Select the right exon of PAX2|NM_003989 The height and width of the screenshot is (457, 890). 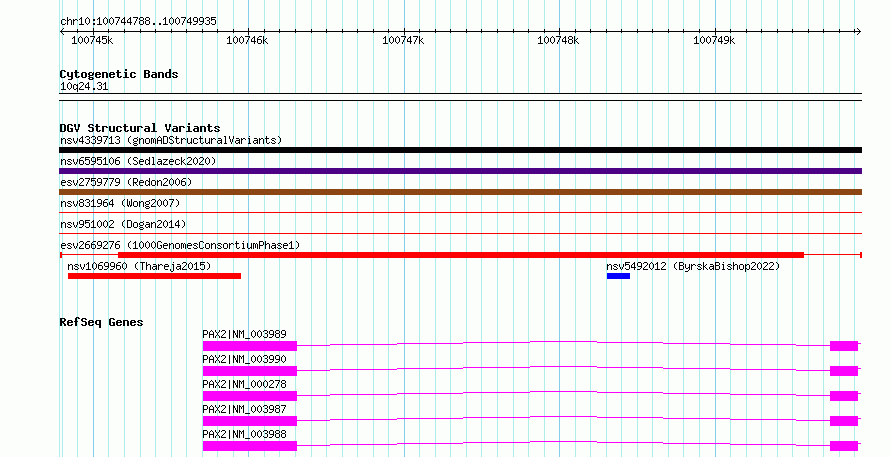(843, 346)
